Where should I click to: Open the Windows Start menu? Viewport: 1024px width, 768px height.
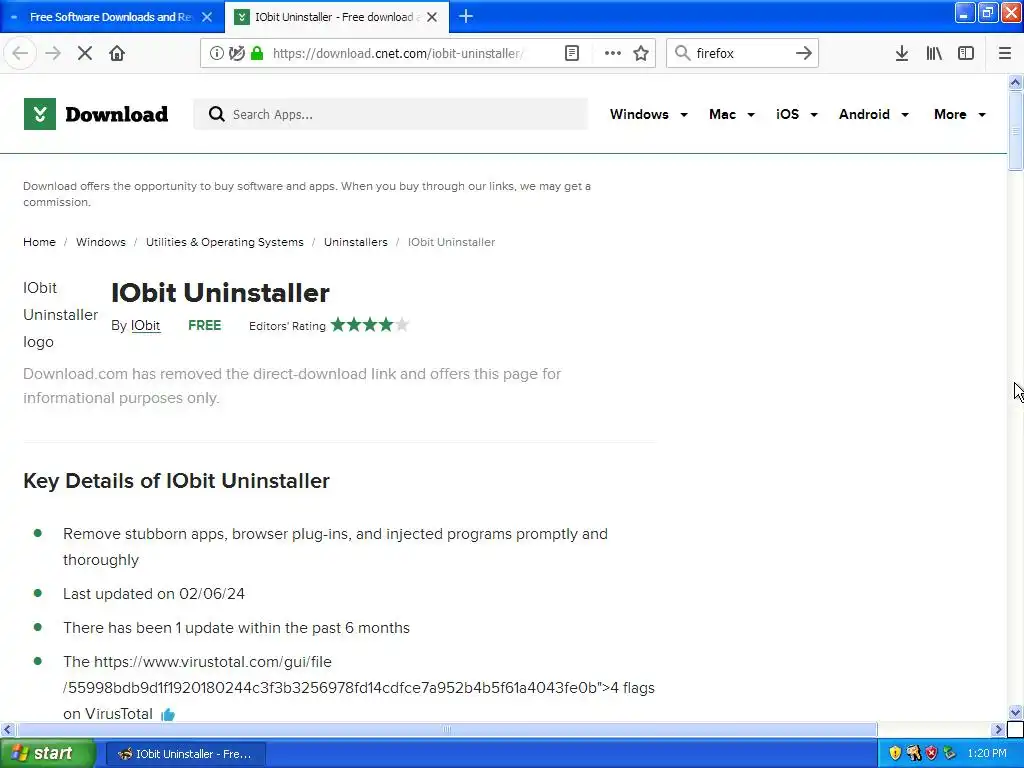46,753
